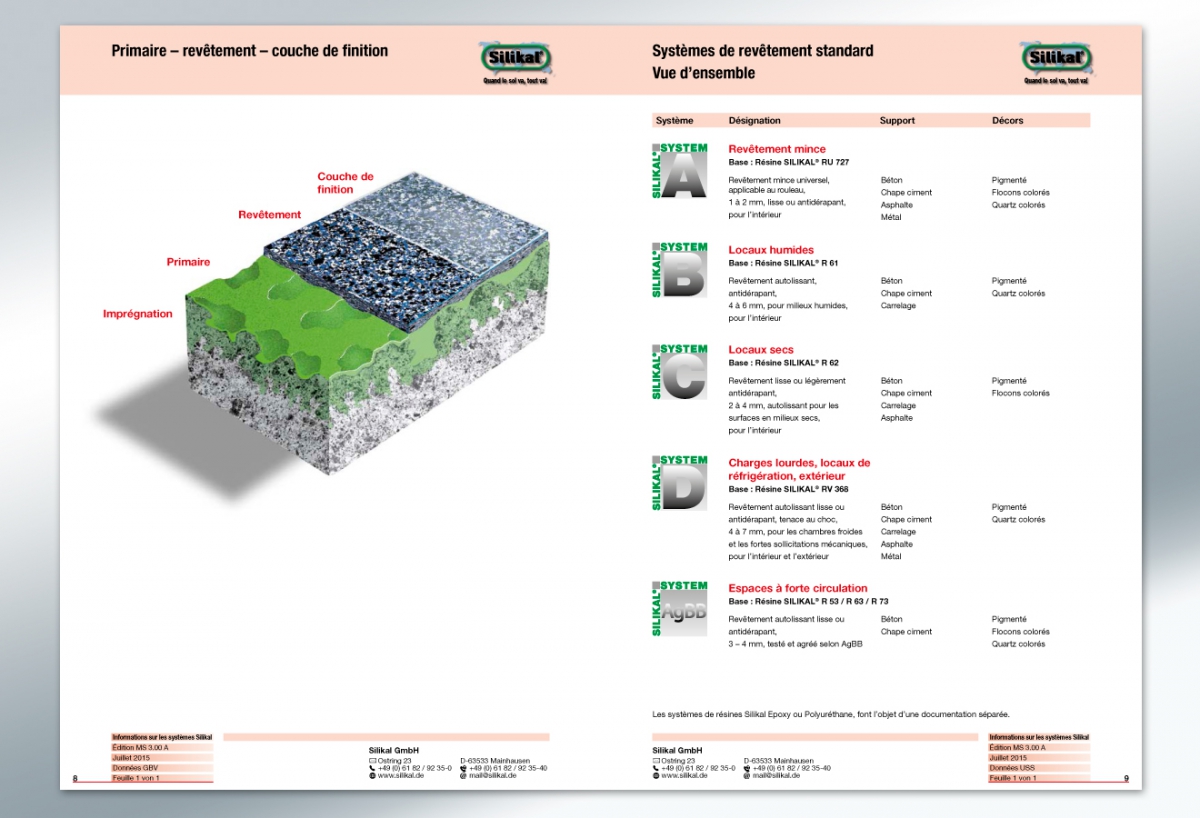Open mail@silikal.de link on left page
Image resolution: width=1200 pixels, height=818 pixels.
tap(492, 775)
